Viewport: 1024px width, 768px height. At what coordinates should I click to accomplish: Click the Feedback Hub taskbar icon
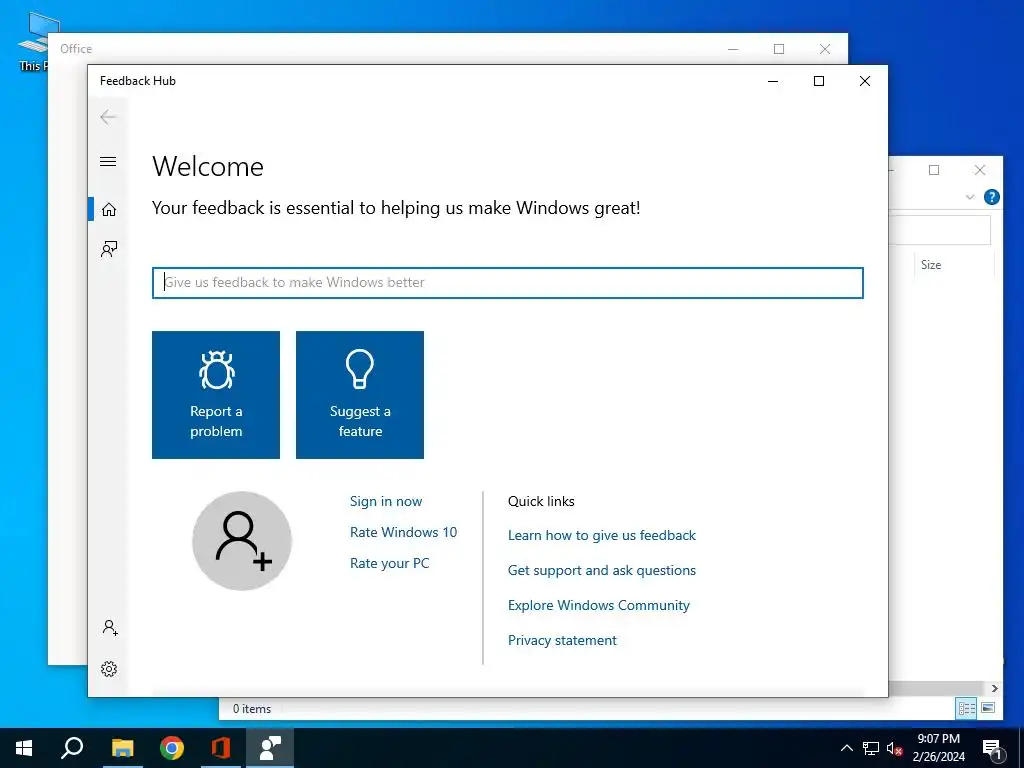point(270,748)
